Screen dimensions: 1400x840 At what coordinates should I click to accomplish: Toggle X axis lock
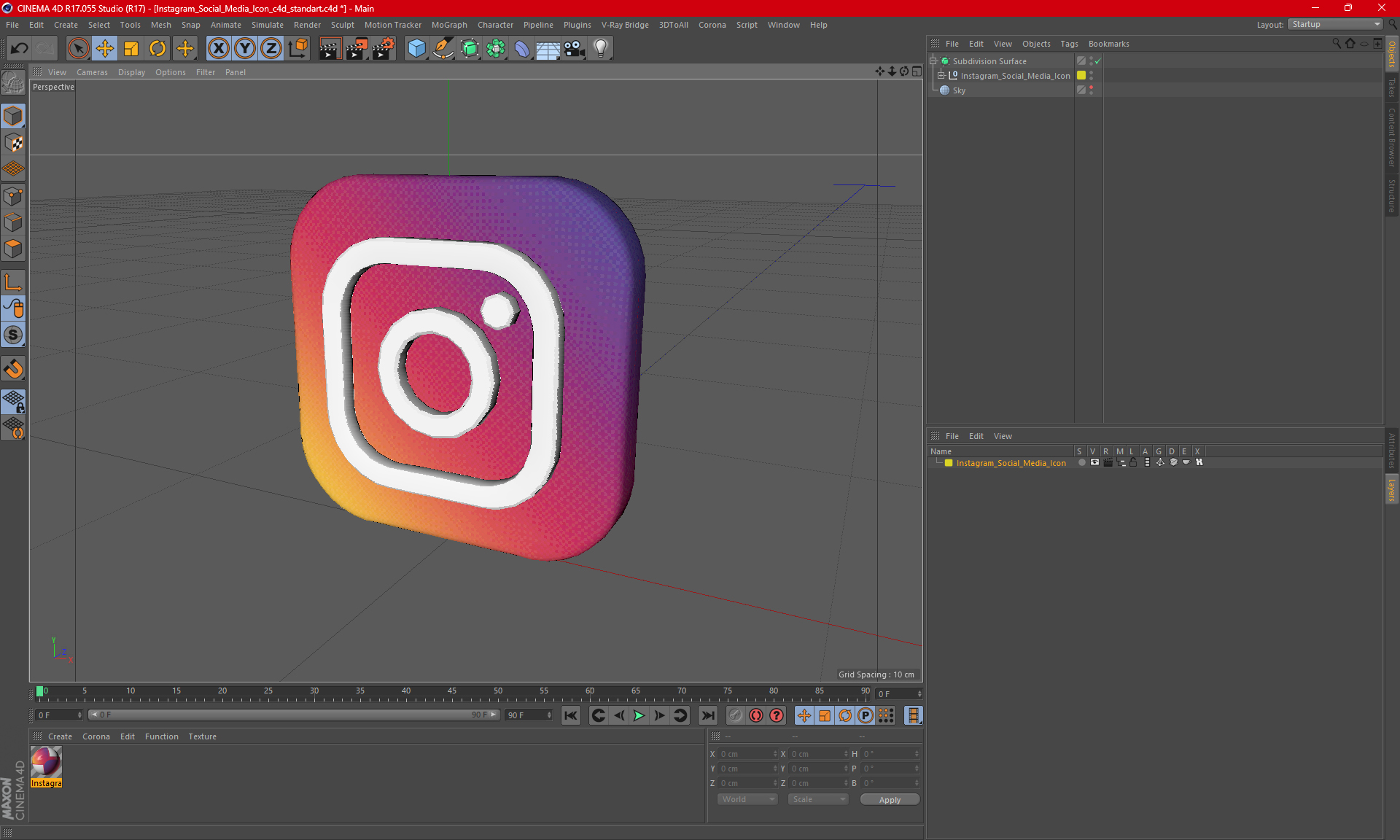(218, 48)
